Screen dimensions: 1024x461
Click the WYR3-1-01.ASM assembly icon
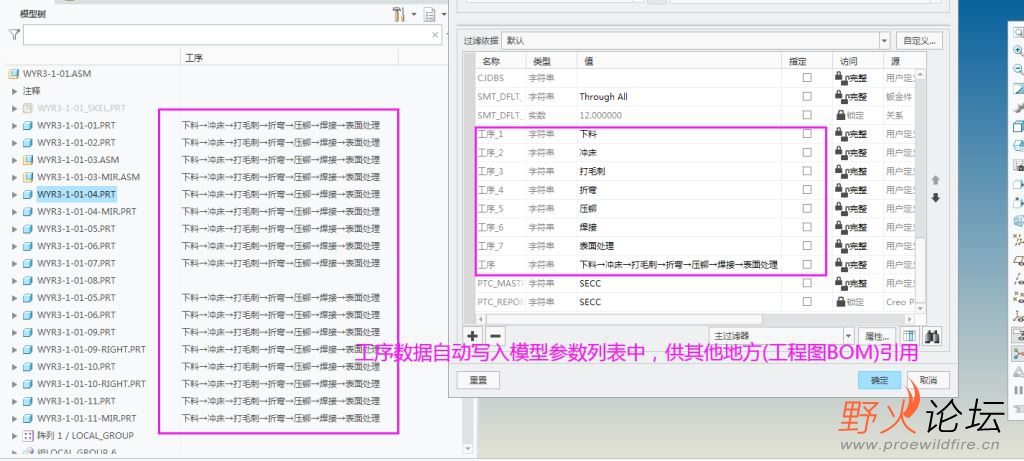(14, 74)
